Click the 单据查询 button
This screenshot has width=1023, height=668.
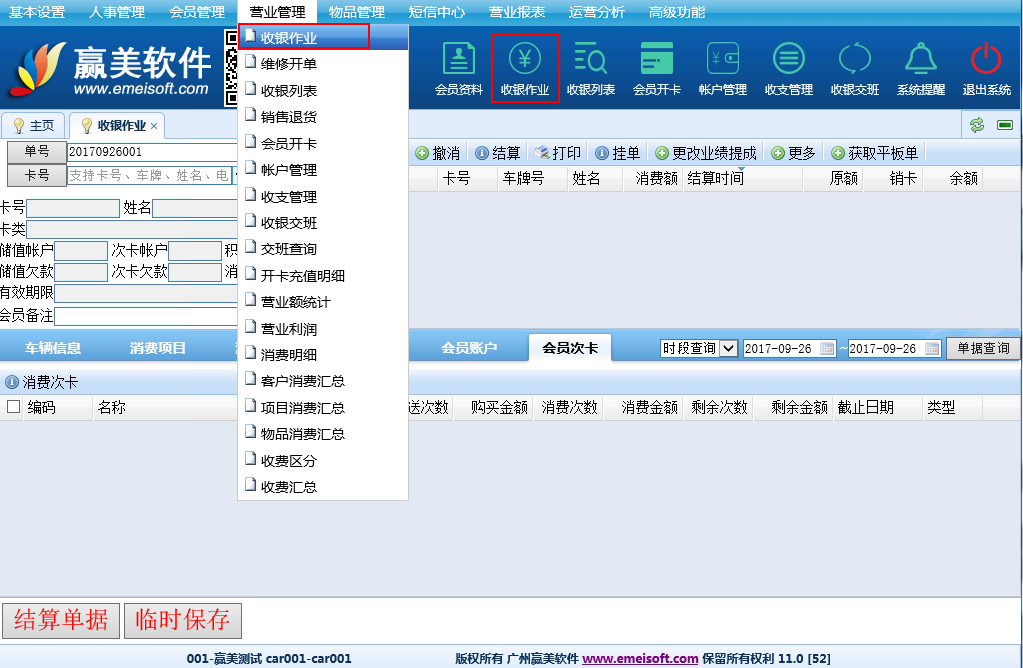(983, 348)
